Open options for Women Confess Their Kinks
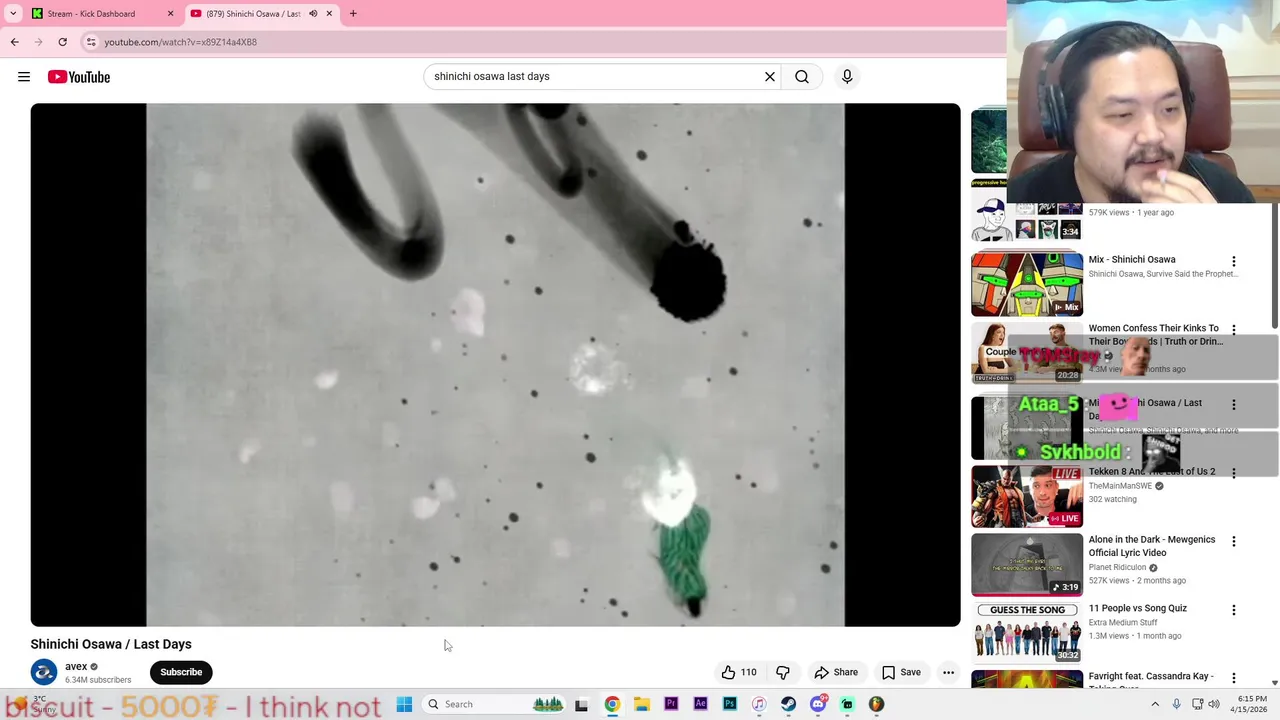 (x=1234, y=330)
